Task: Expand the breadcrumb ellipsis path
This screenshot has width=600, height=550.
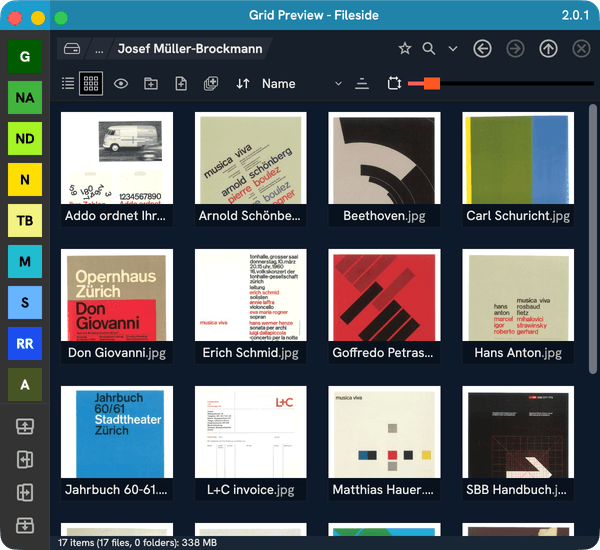Action: click(x=99, y=50)
